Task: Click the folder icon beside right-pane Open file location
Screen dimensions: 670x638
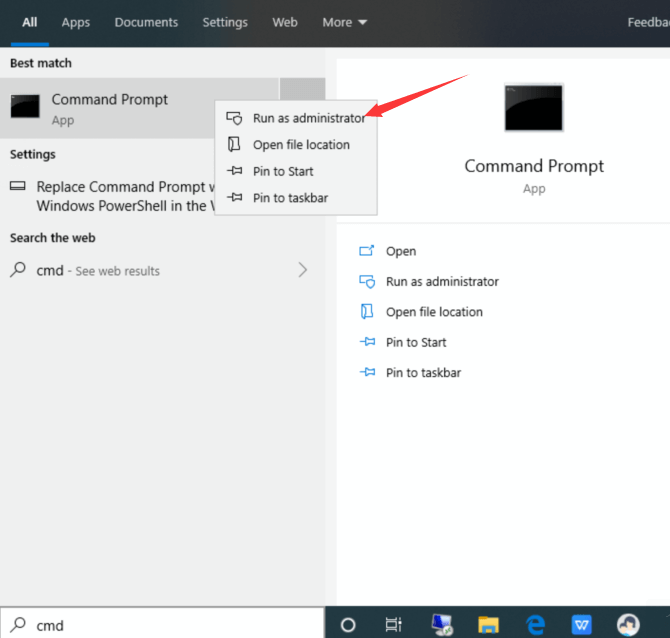Action: (x=367, y=312)
